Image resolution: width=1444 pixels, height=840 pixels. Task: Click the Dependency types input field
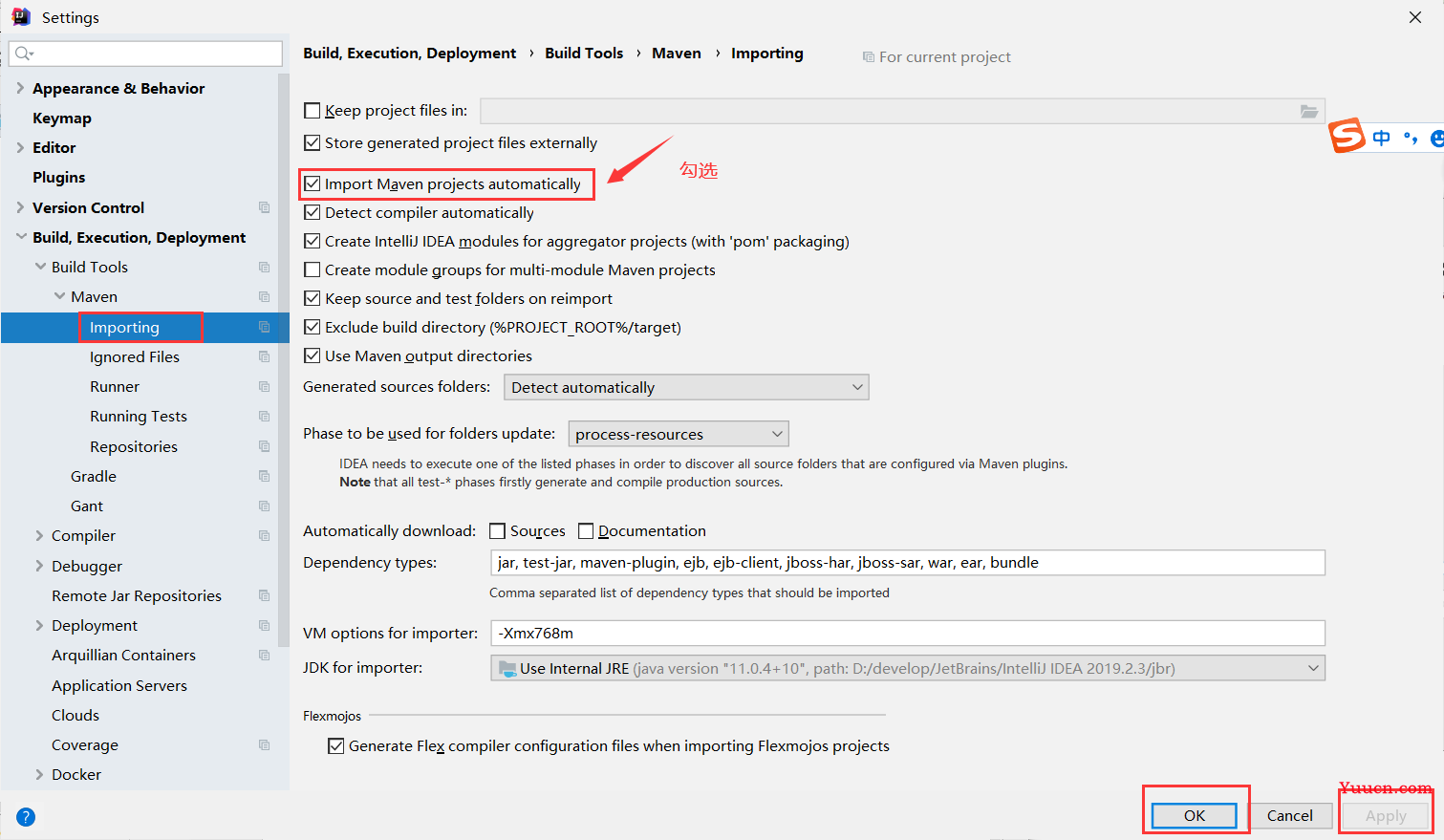(908, 563)
